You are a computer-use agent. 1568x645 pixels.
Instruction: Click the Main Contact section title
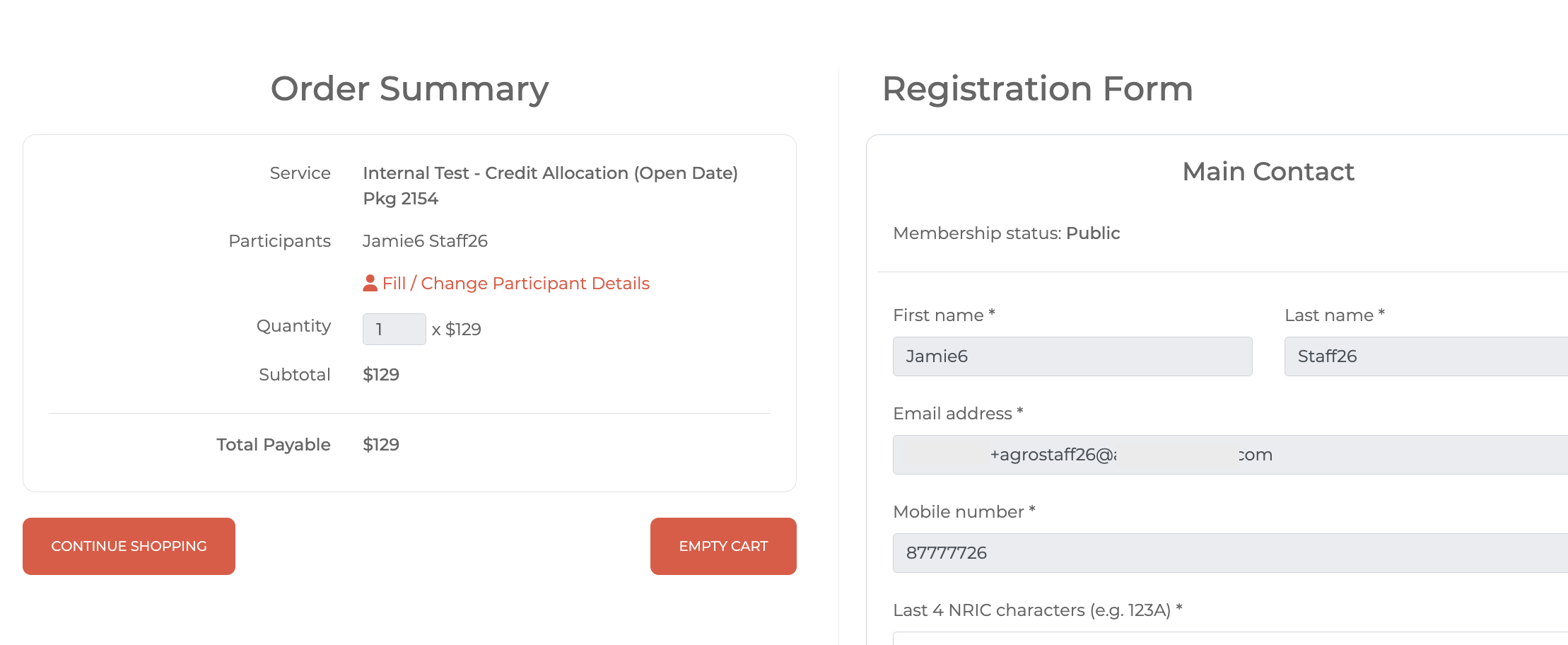(1268, 172)
